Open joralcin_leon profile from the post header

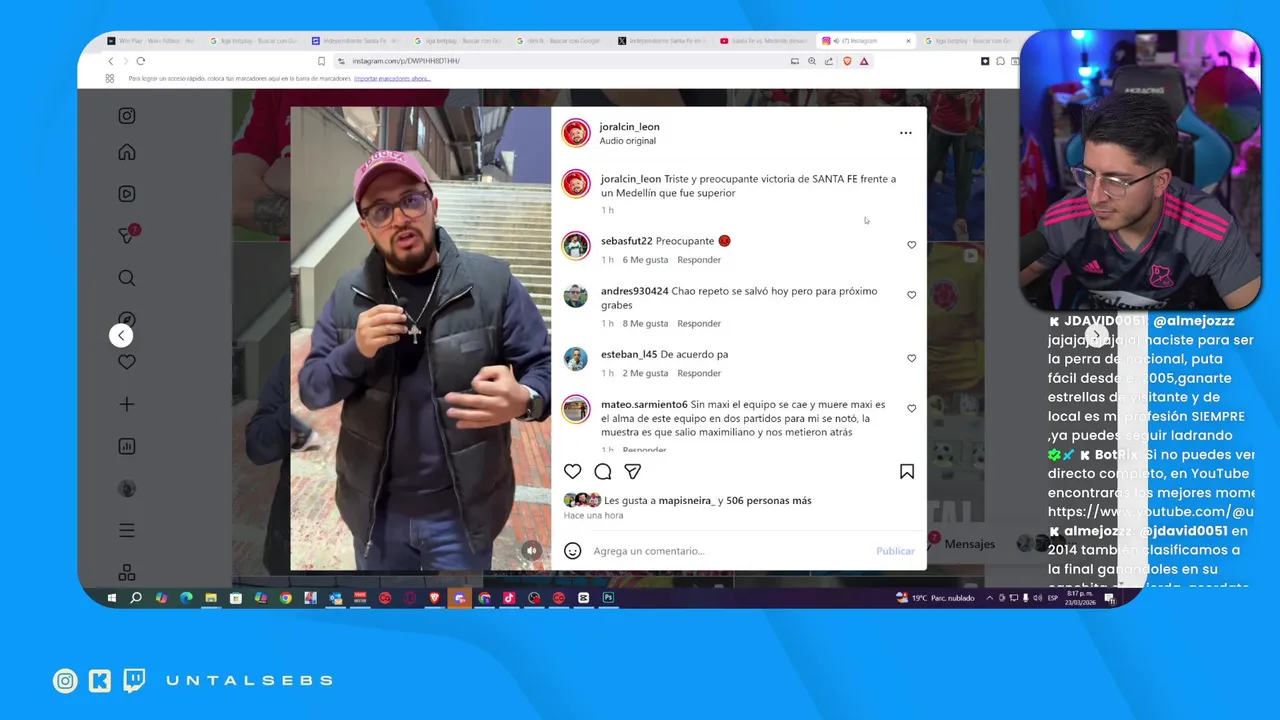point(629,127)
